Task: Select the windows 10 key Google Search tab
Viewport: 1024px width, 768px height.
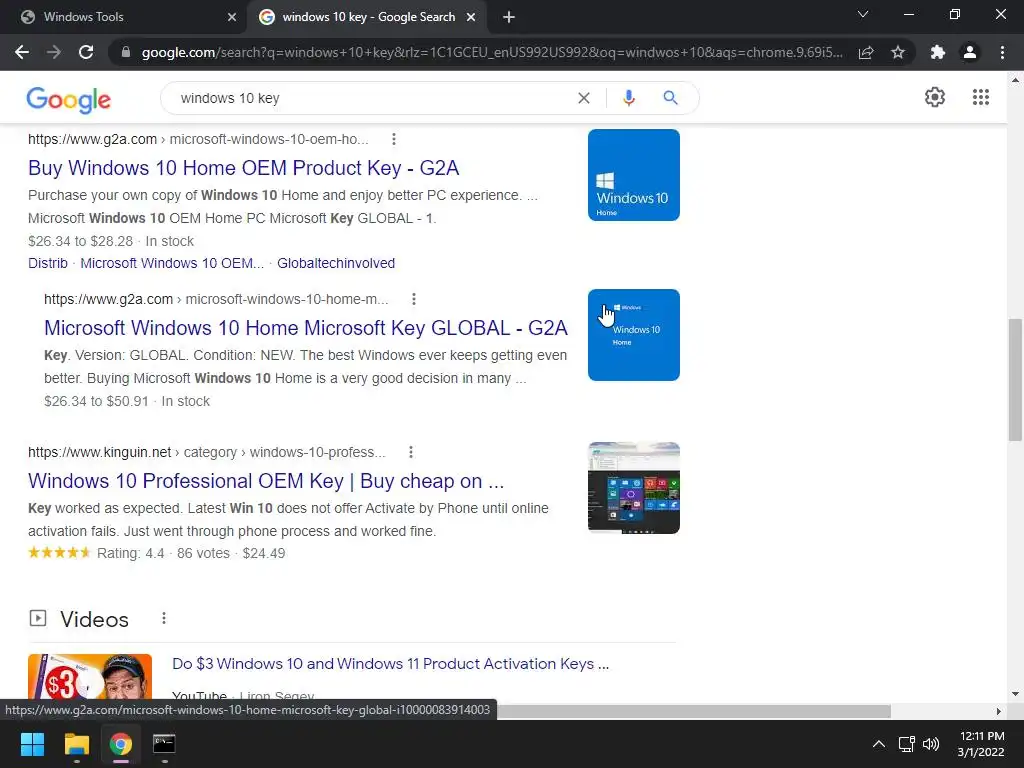Action: click(x=368, y=17)
